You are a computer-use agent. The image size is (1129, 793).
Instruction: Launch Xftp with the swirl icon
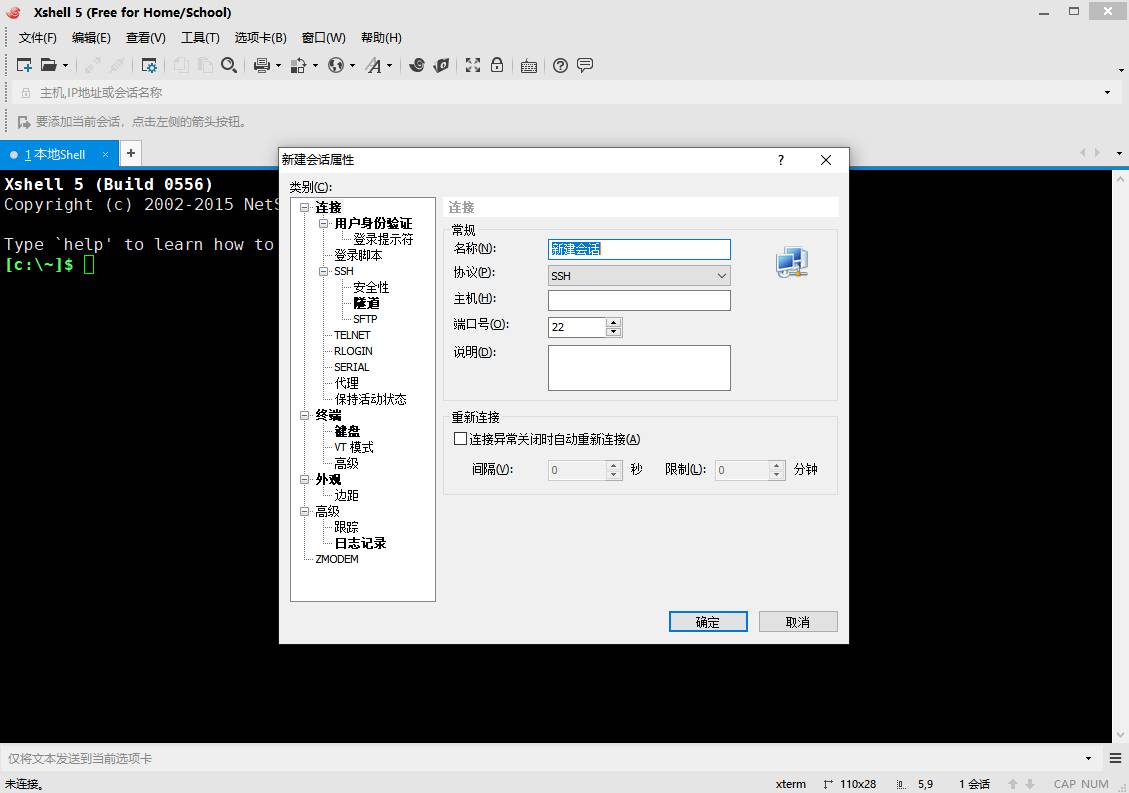click(x=416, y=66)
